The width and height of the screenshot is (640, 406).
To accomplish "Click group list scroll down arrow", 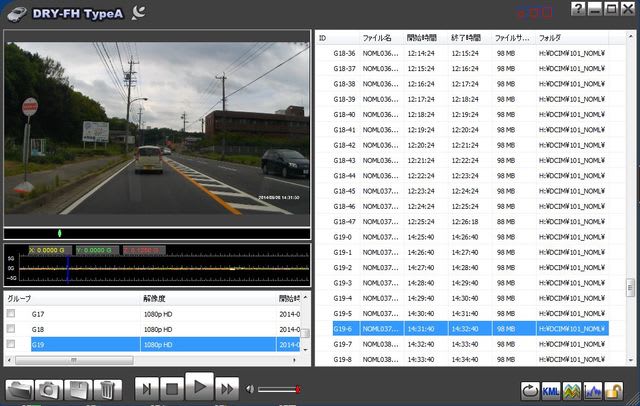I will point(305,349).
